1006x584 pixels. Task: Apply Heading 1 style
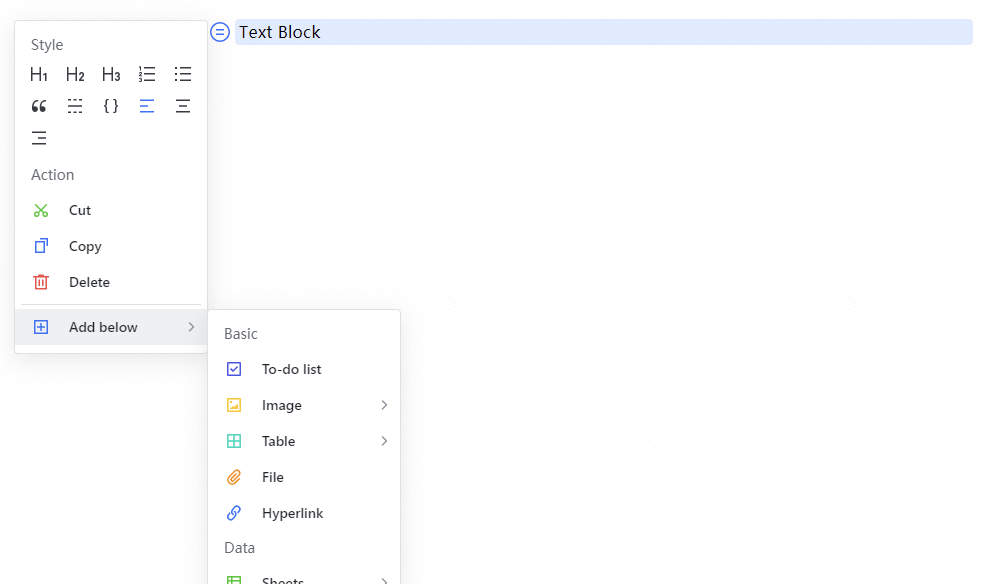[x=39, y=74]
